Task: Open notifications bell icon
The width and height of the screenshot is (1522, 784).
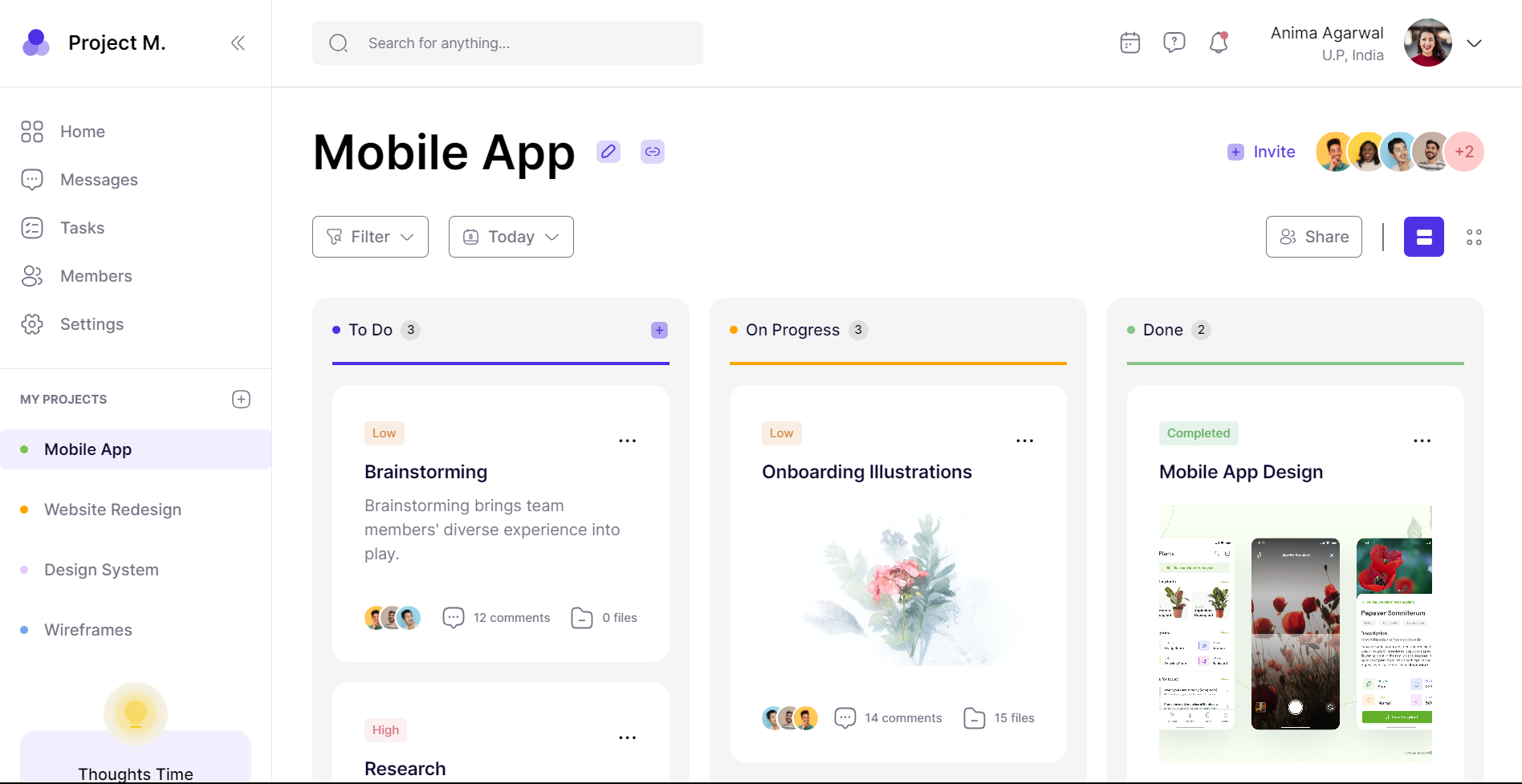Action: 1219,43
